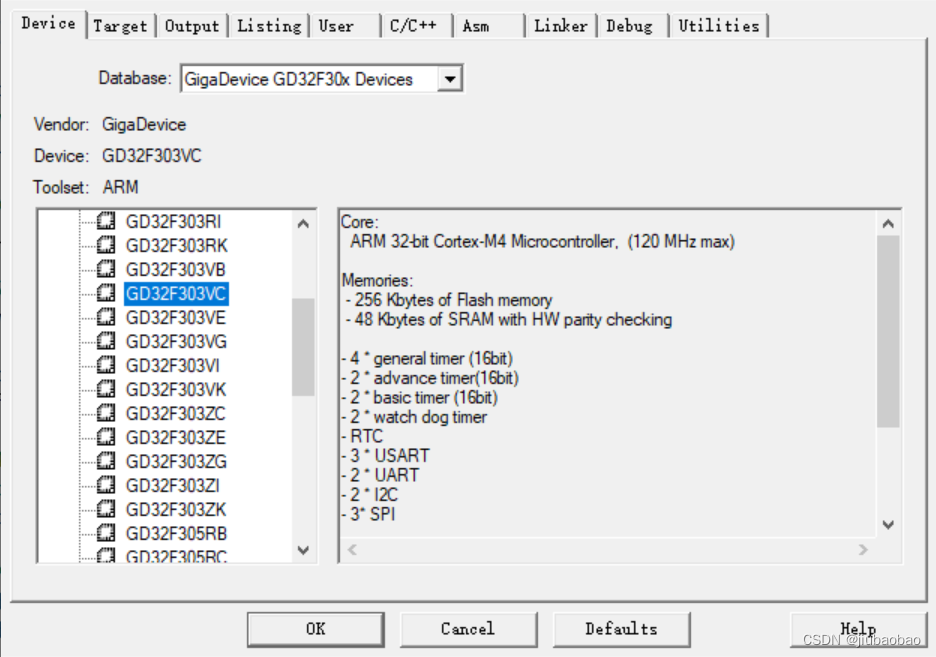Screen dimensions: 936x657
Task: Click the chip icon beside GD32F303ZK
Action: 106,509
